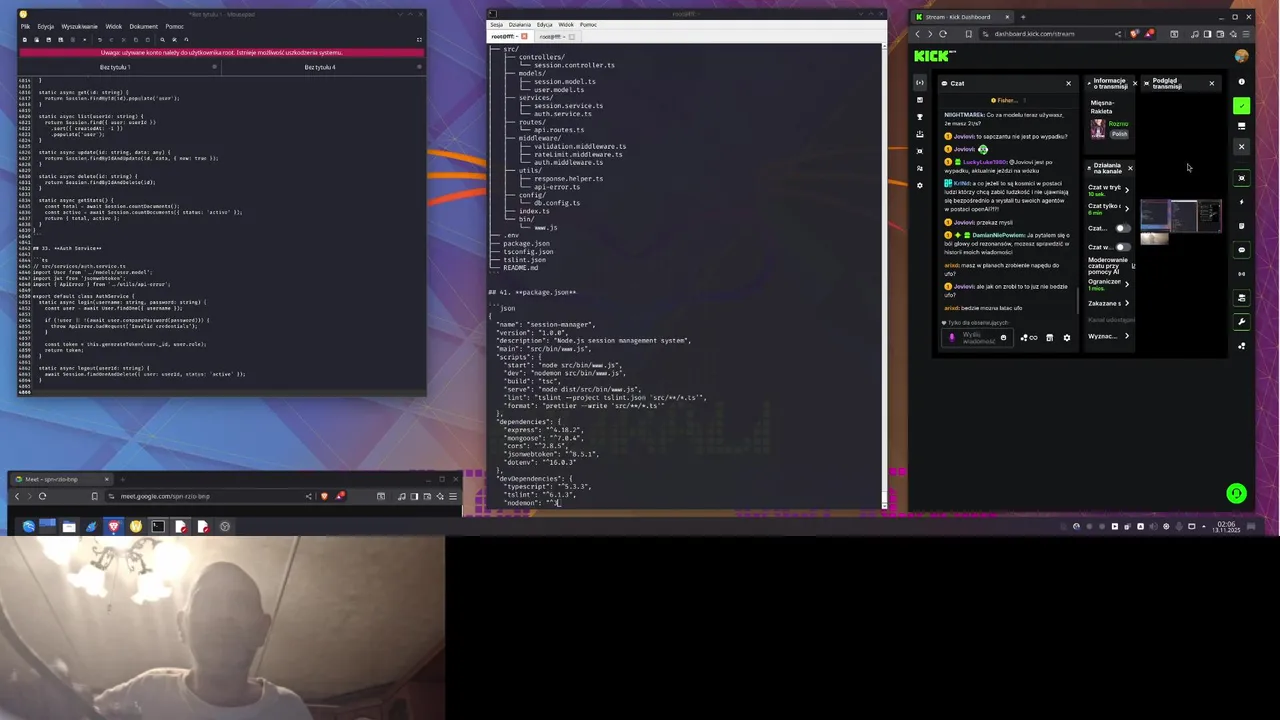
Task: Open emoji picker in Kick chat input
Action: (1003, 338)
